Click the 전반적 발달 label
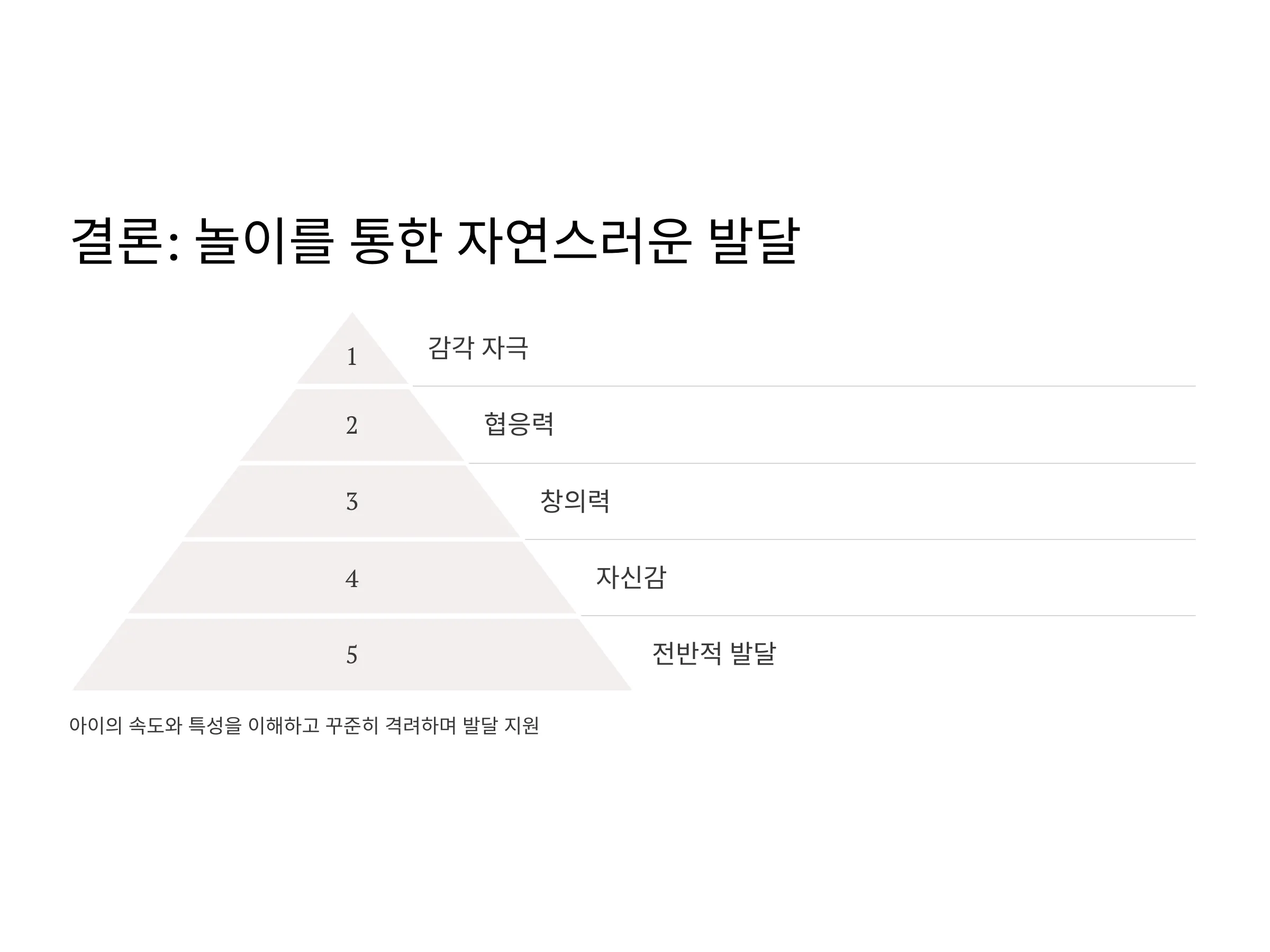Viewport: 1270px width, 952px height. [714, 654]
